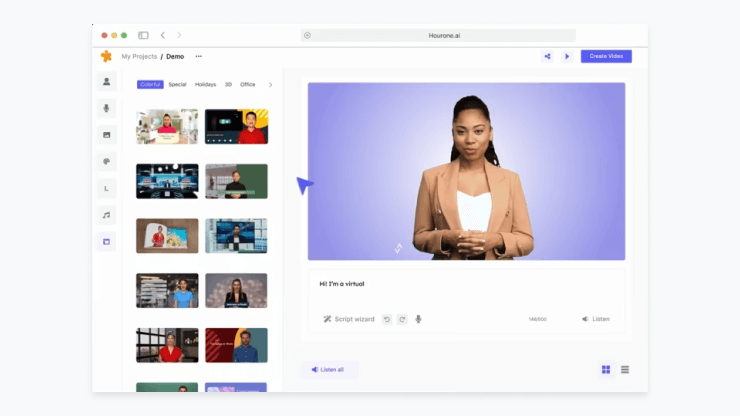
Task: Toggle the browser sidebar panel icon
Action: tap(143, 35)
